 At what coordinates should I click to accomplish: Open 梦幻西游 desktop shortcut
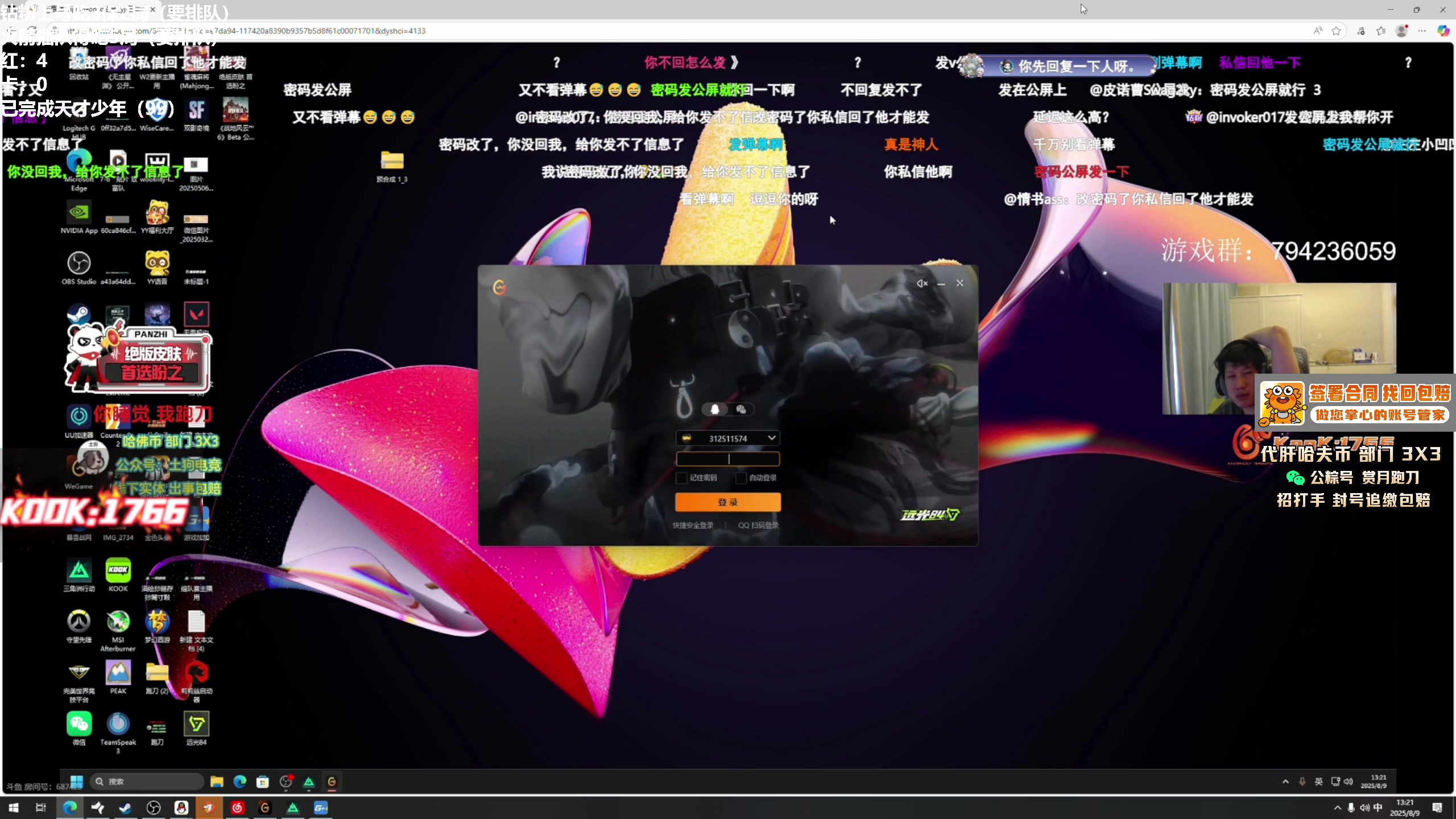point(157,626)
